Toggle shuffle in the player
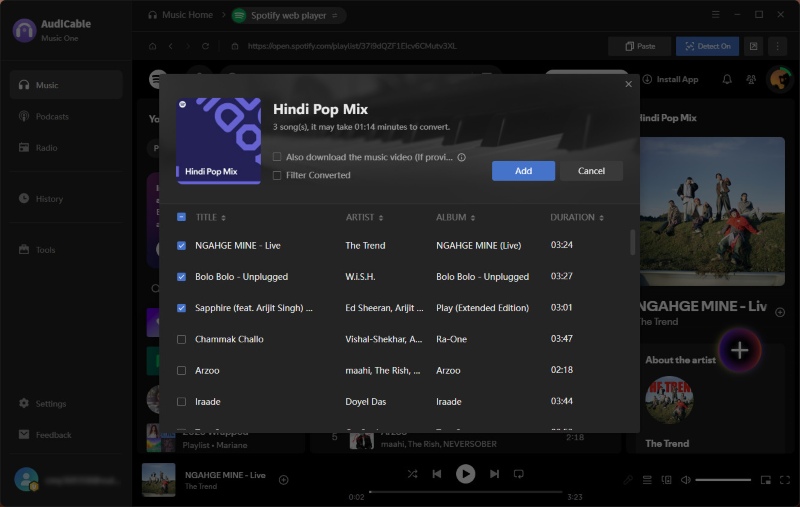 tap(412, 474)
